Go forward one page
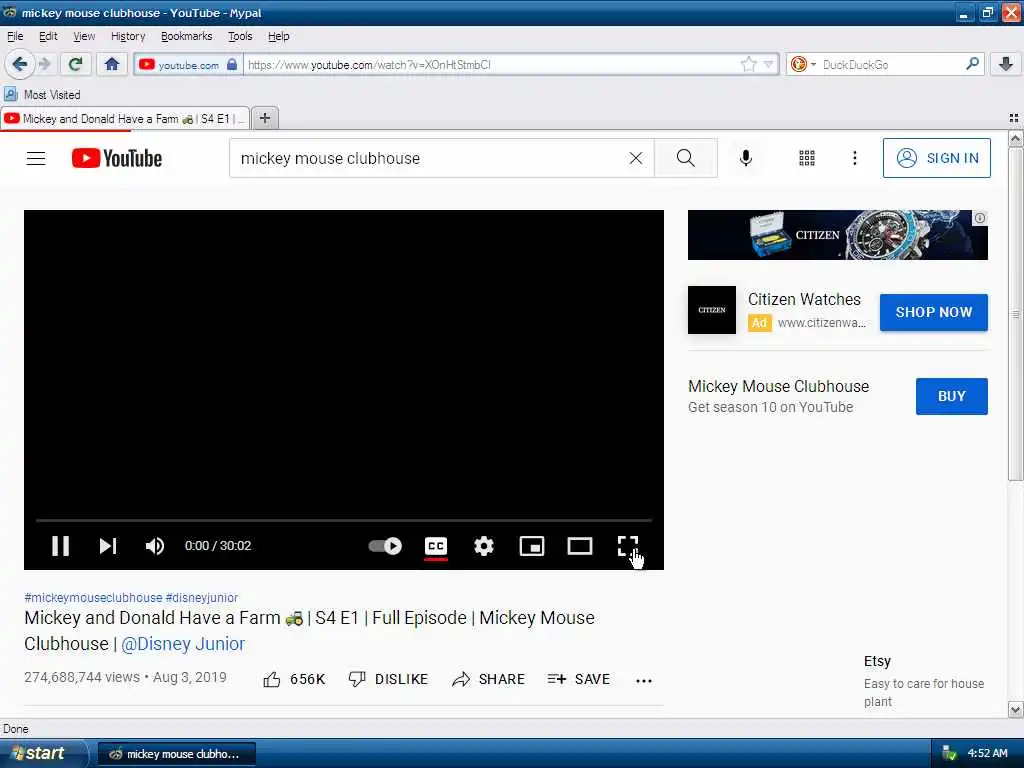 (44, 64)
